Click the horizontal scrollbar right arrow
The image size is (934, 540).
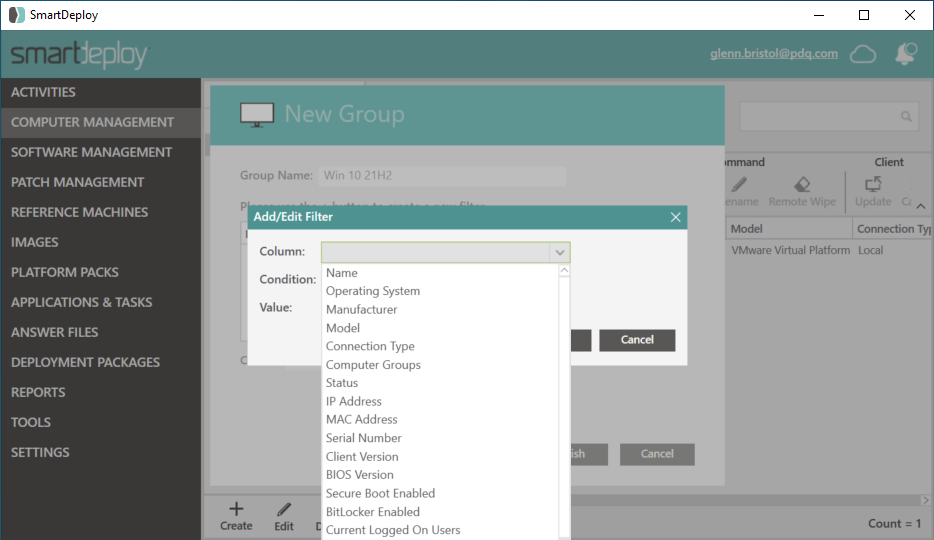pyautogui.click(x=925, y=500)
